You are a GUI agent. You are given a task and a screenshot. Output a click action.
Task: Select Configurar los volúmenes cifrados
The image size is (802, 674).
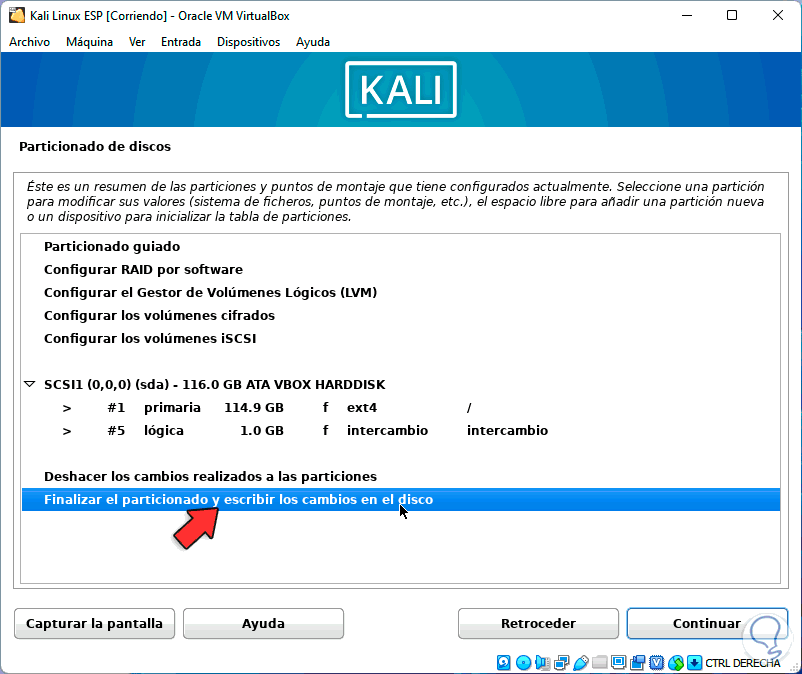(x=401, y=316)
